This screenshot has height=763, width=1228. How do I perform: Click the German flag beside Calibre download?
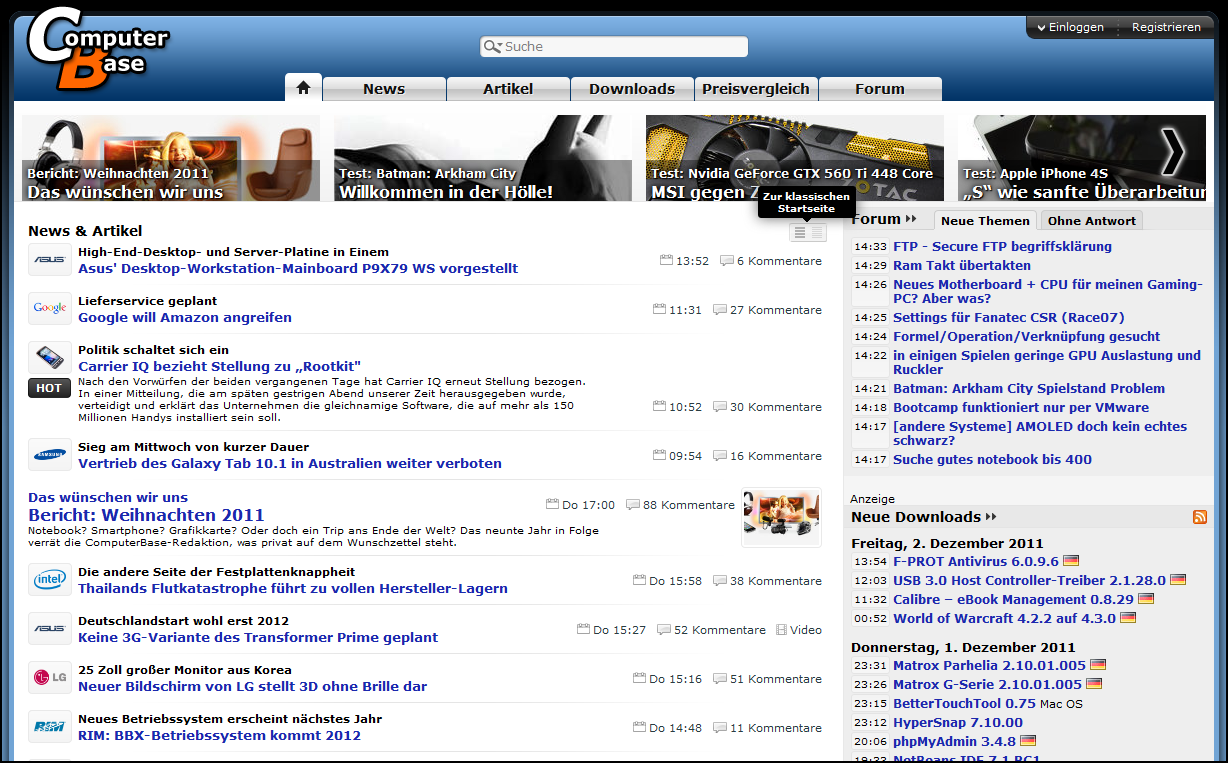pos(1146,599)
